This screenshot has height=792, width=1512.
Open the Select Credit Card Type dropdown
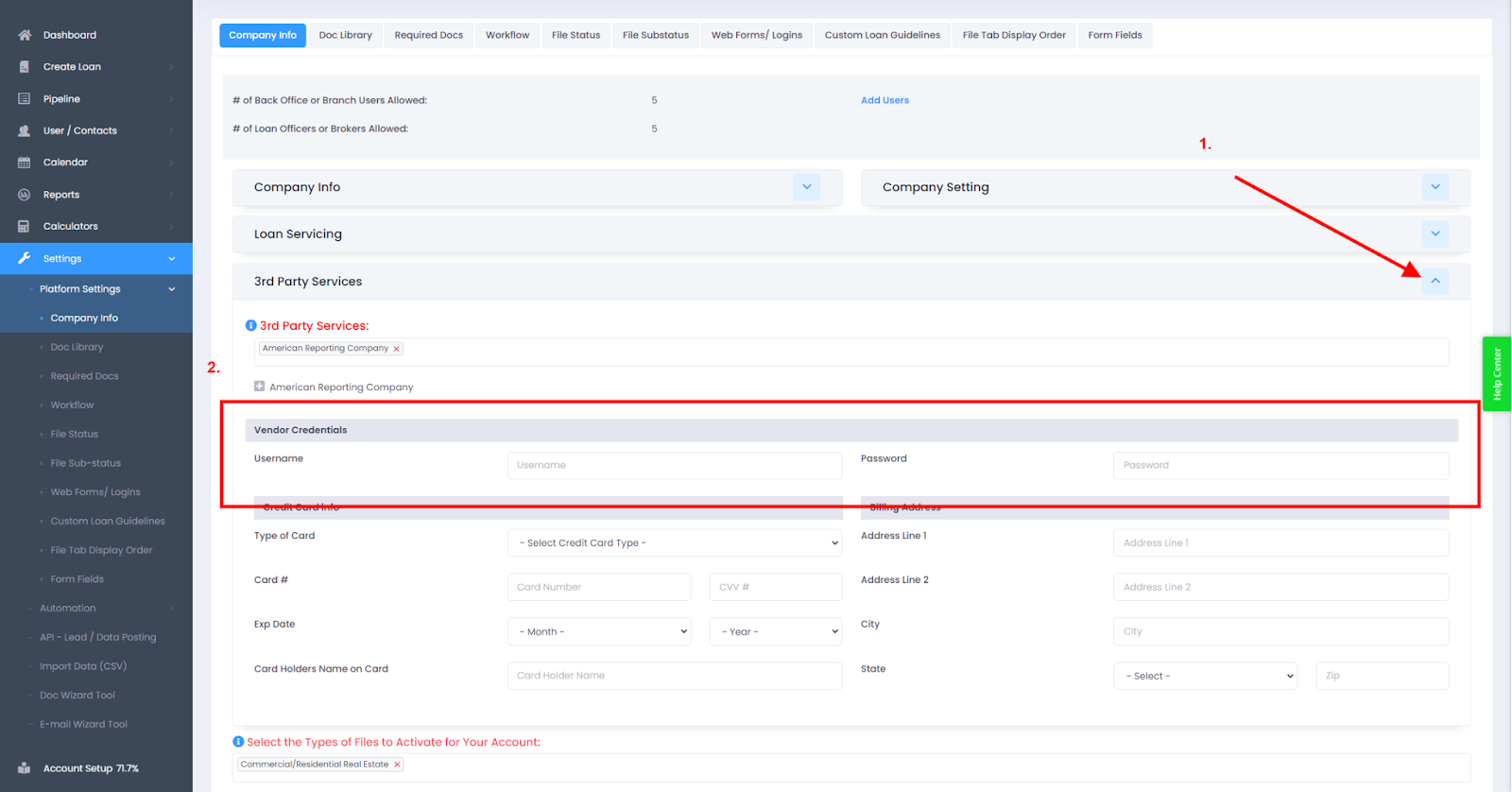point(675,542)
